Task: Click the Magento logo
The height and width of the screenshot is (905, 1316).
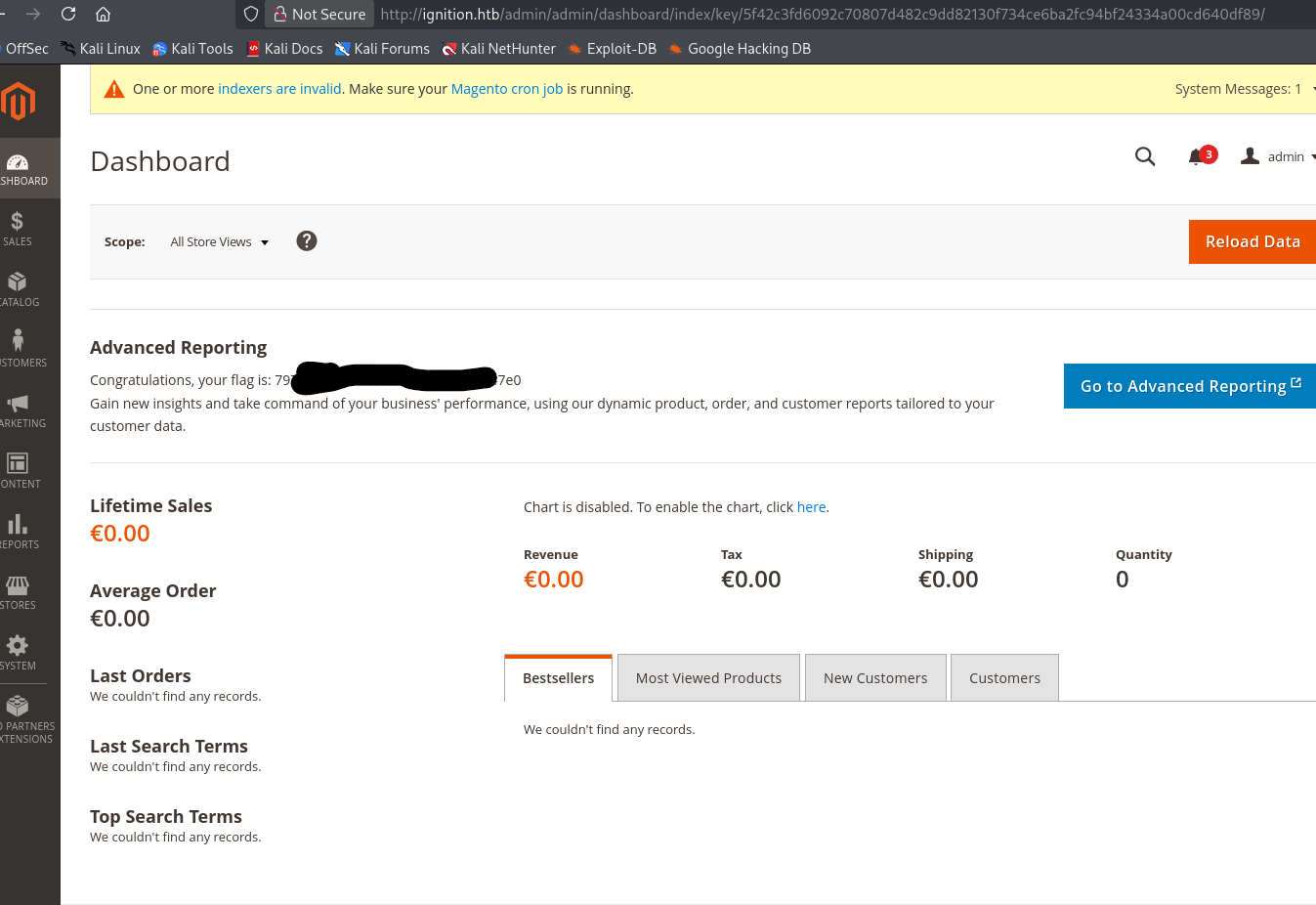Action: pos(17,102)
